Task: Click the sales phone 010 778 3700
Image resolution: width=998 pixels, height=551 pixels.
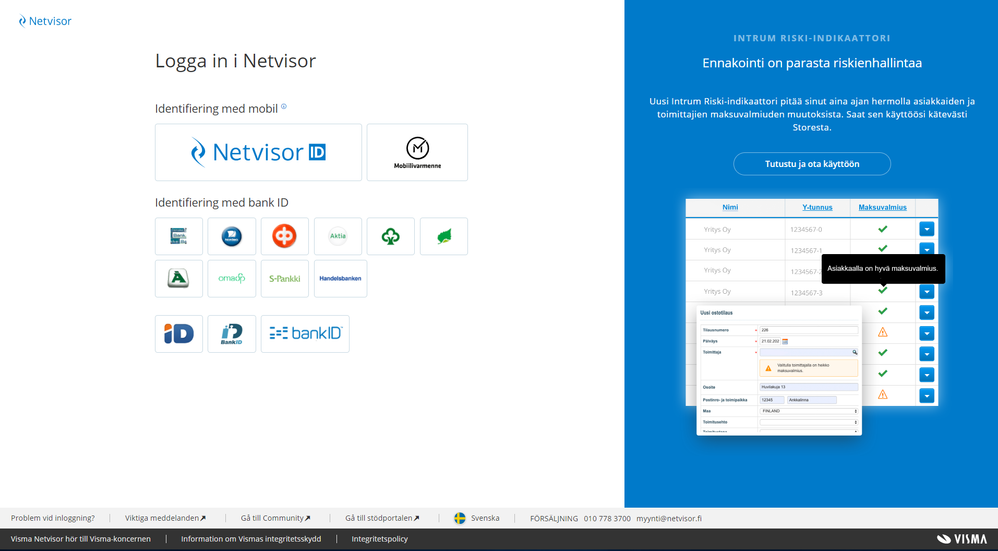Action: pyautogui.click(x=607, y=518)
